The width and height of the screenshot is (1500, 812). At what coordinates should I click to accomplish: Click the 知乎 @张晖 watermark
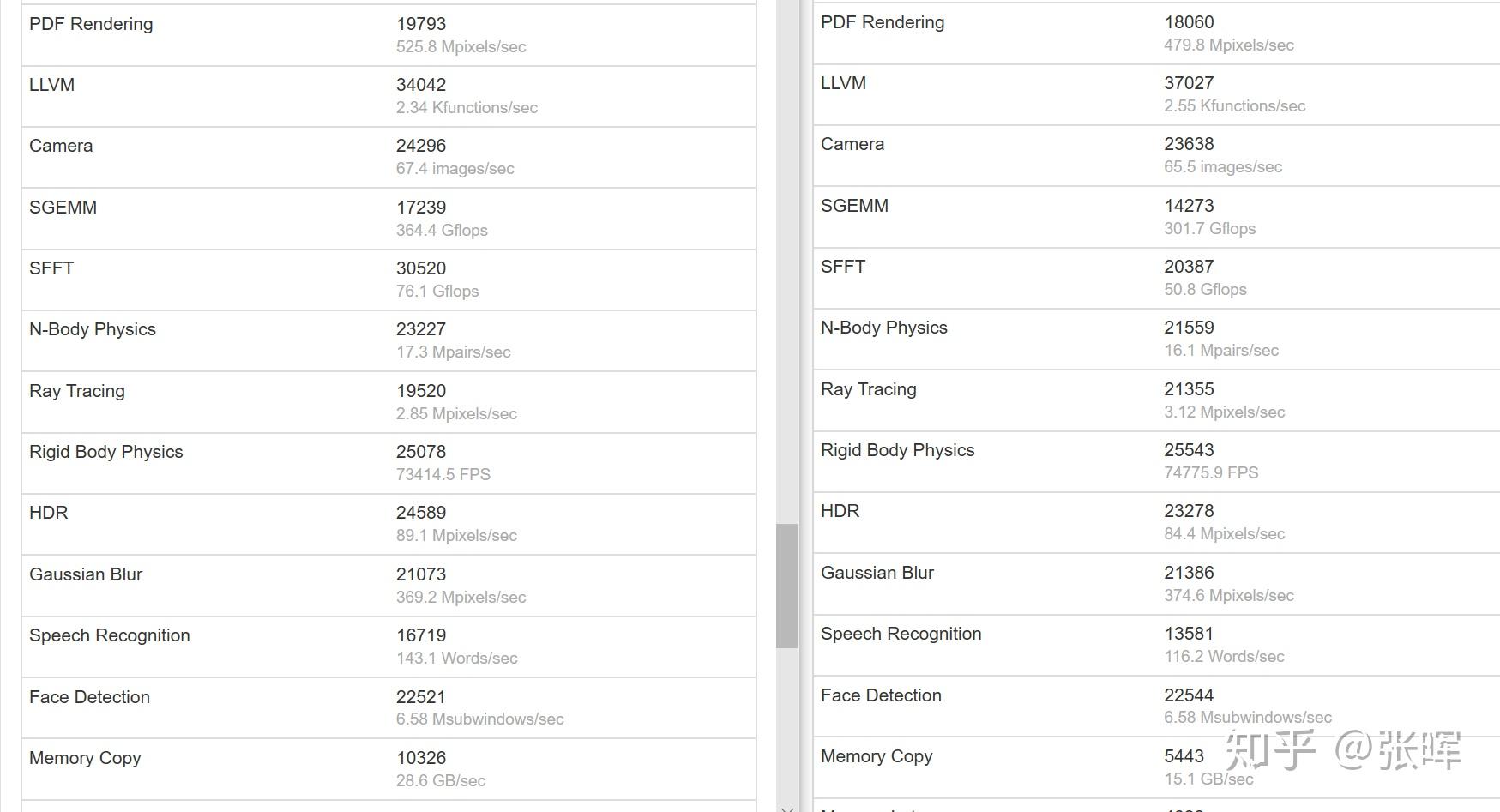tap(1342, 750)
